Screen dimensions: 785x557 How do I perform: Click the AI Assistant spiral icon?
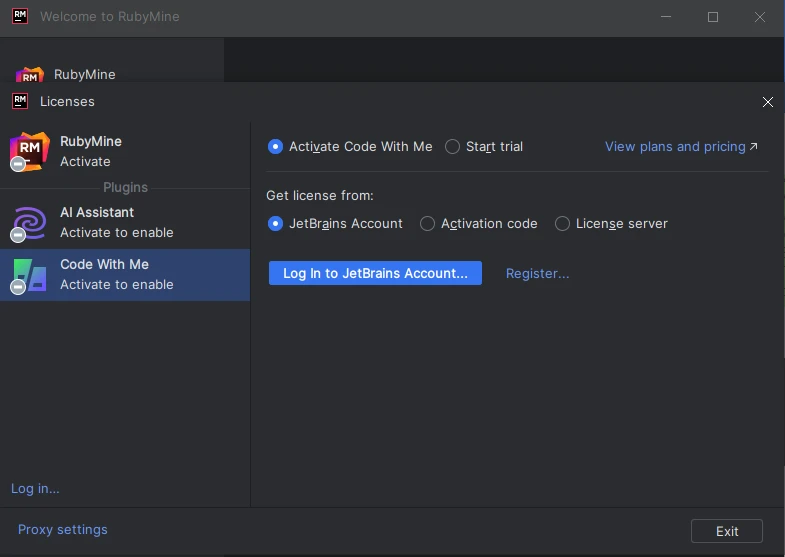point(29,222)
